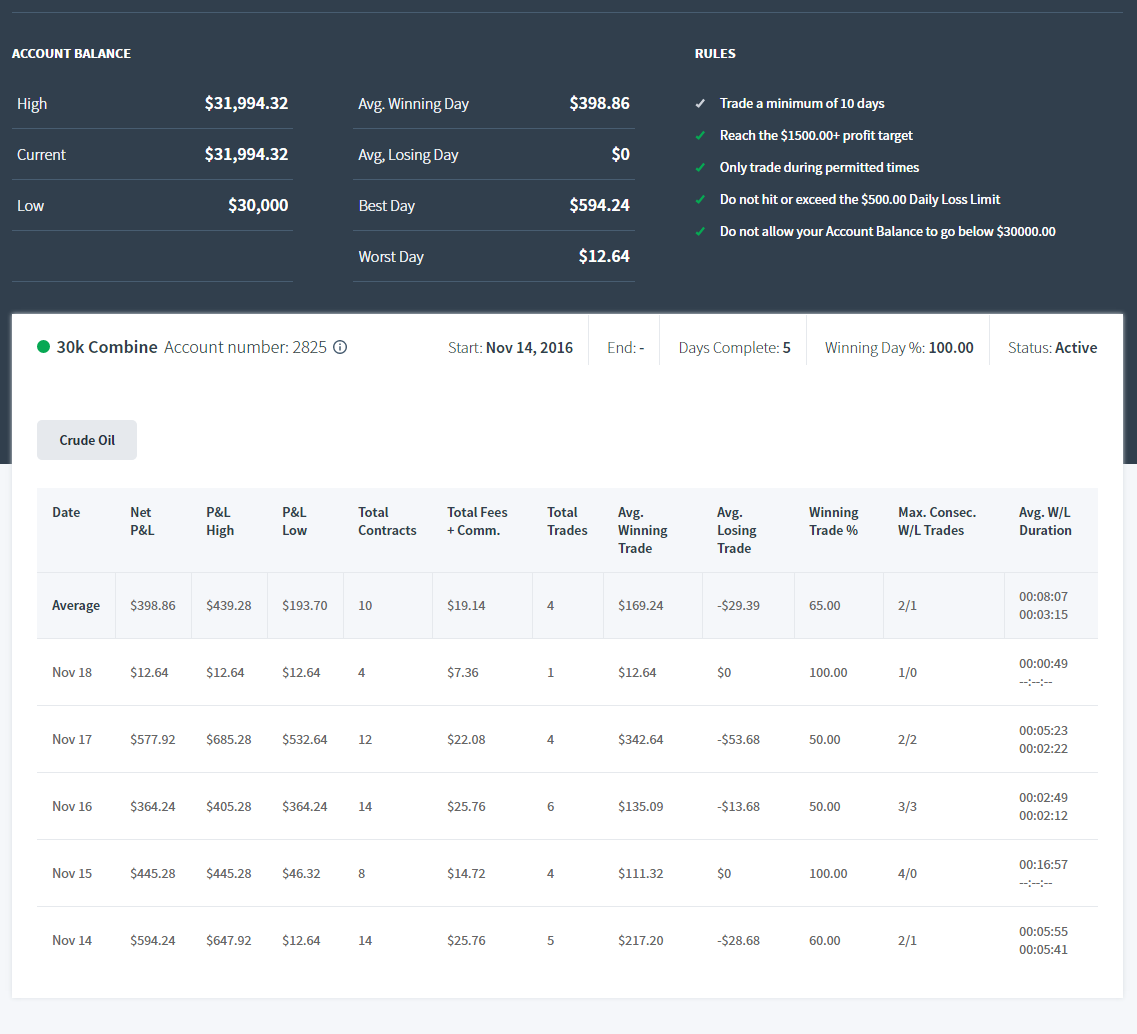Click the 4/0 consecutive W/L value
The width and height of the screenshot is (1137, 1034).
click(x=907, y=874)
